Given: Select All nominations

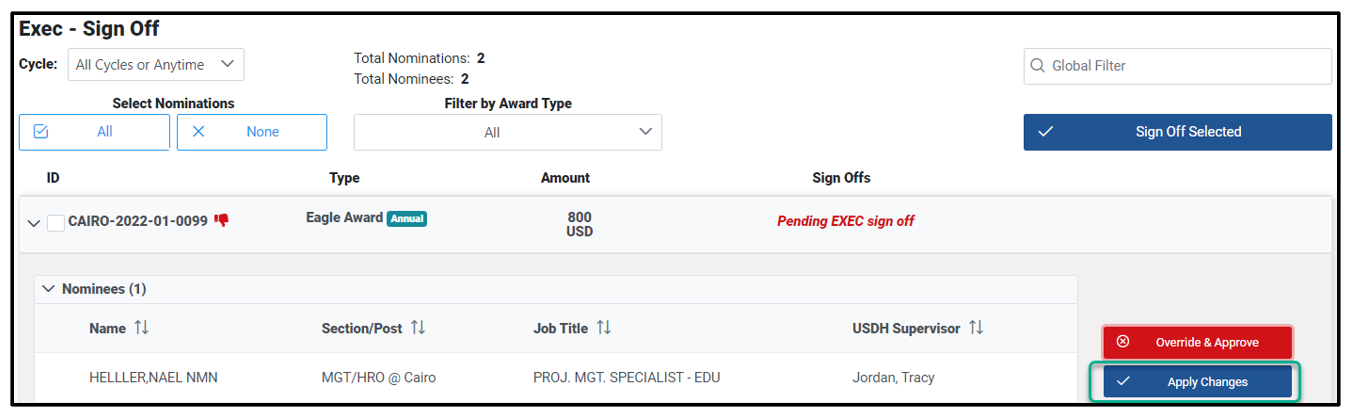Looking at the screenshot, I should [94, 132].
